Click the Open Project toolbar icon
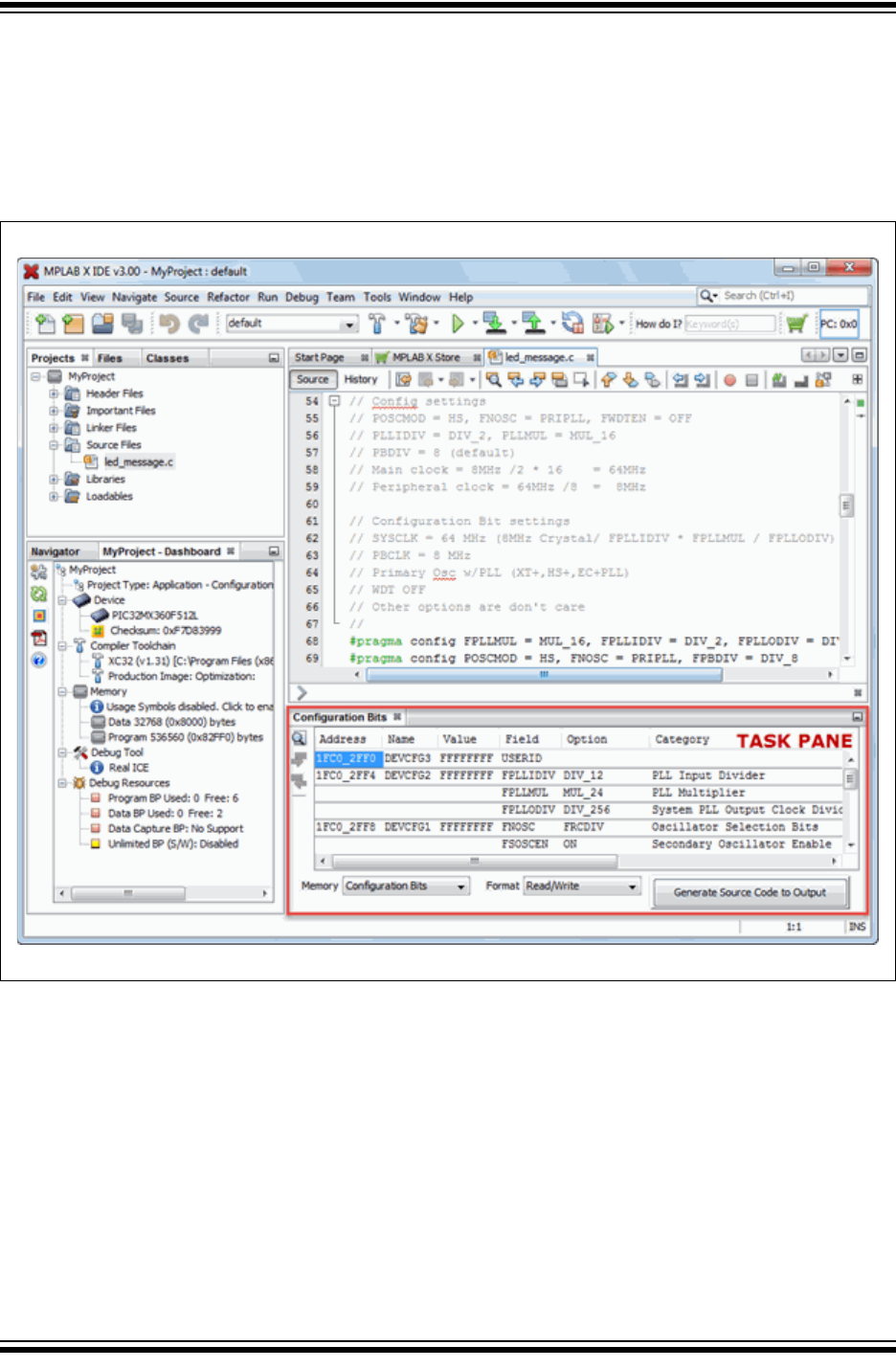Viewport: 896px width, 1368px height. pos(102,324)
